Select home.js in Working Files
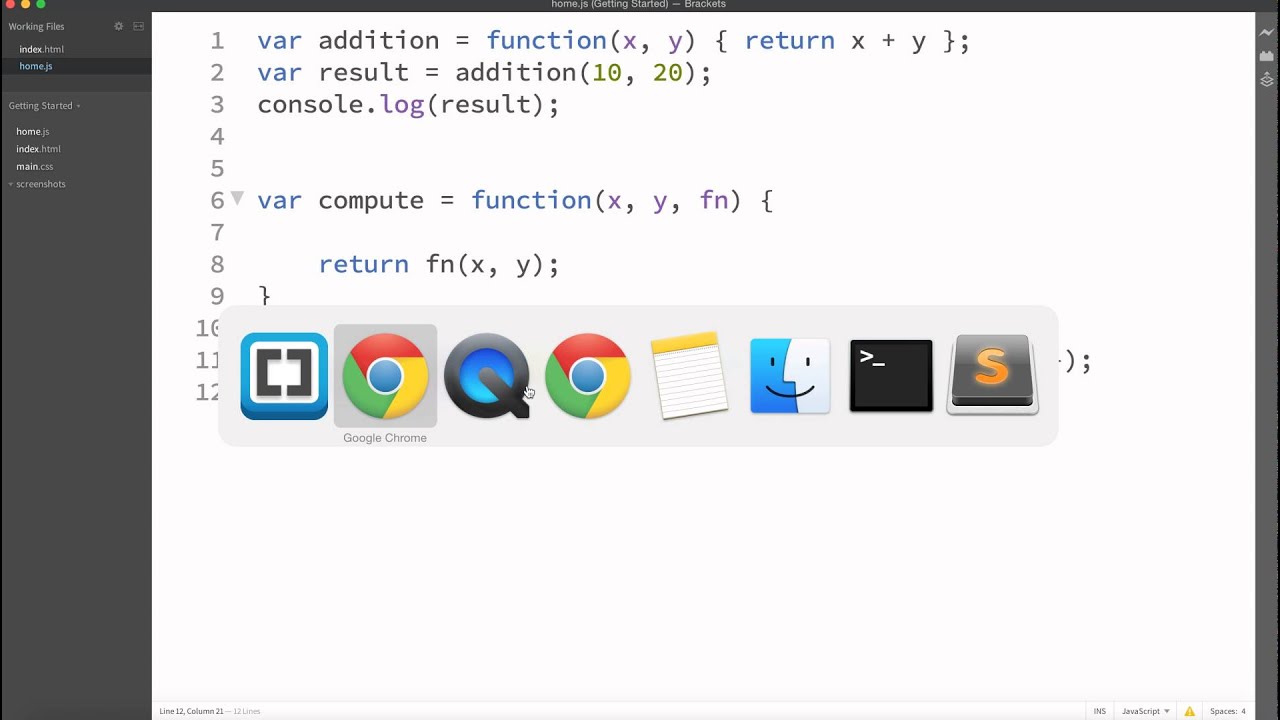The width and height of the screenshot is (1280, 720). point(36,66)
